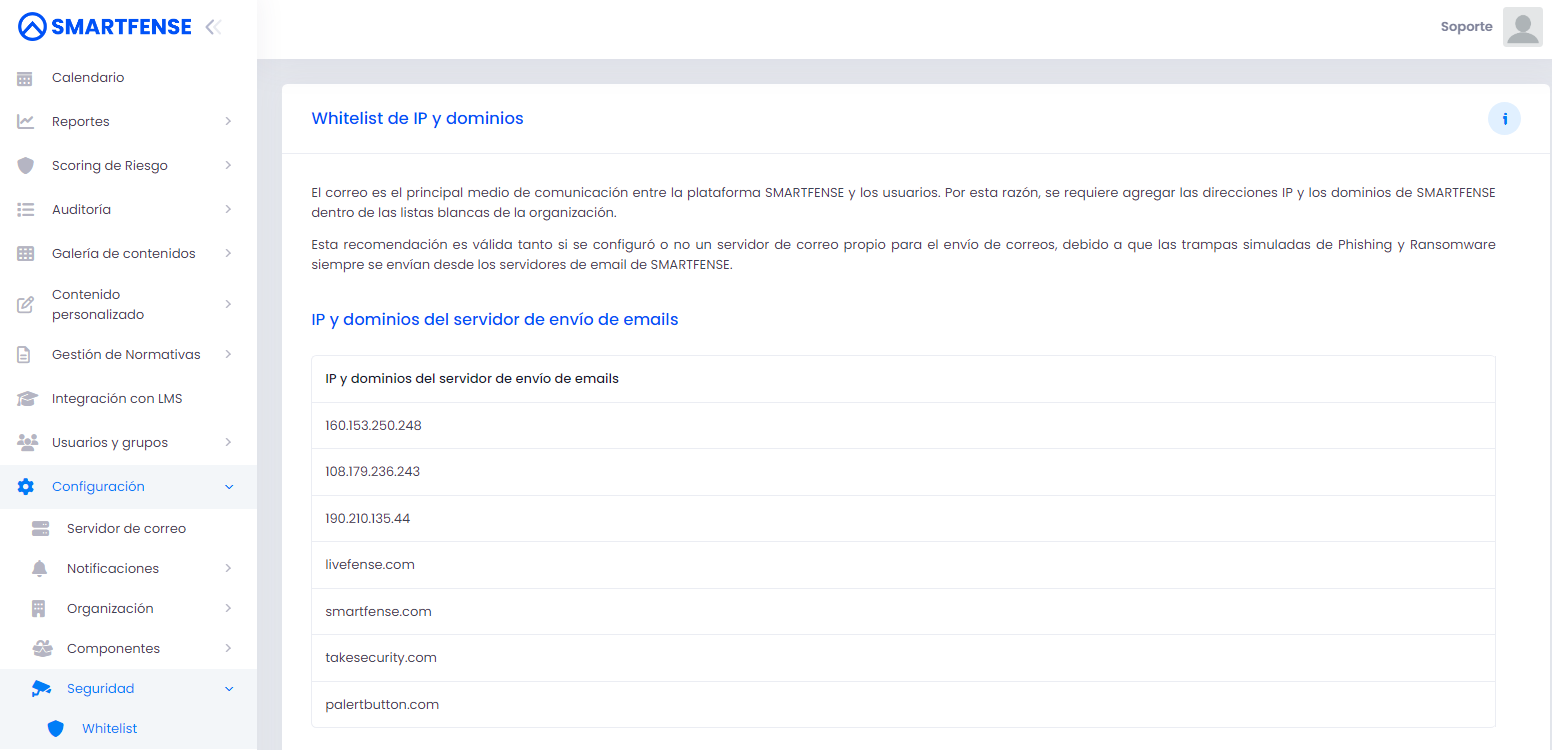Expand Contenido personalizado arrow
Screen dimensions: 1552x750
pos(228,304)
